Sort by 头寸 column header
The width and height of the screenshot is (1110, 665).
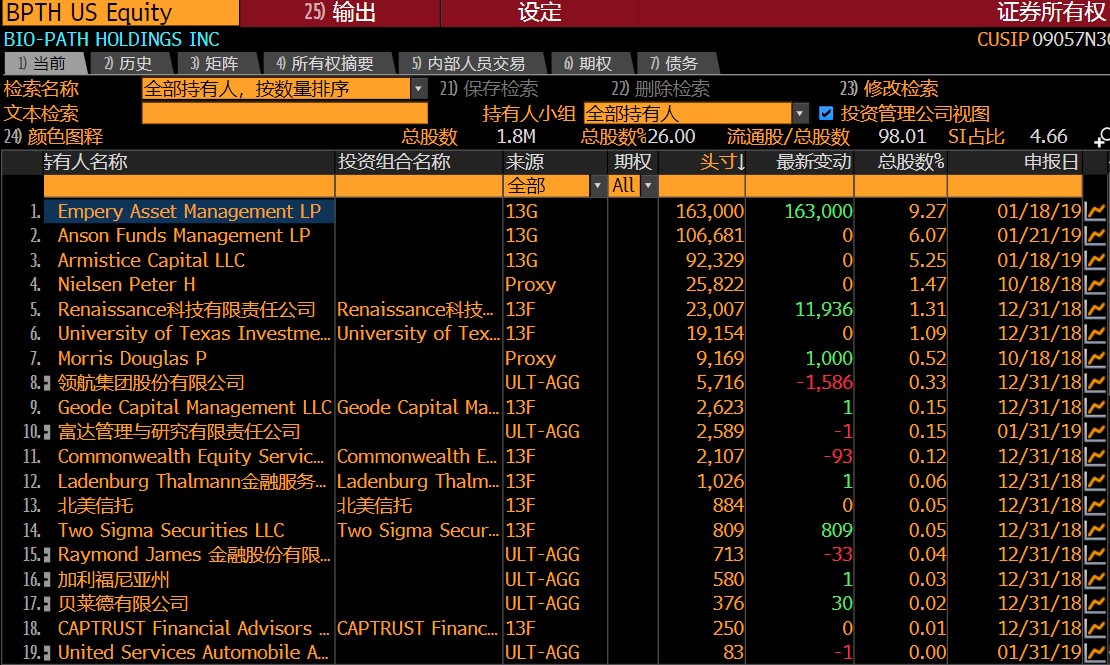point(721,162)
